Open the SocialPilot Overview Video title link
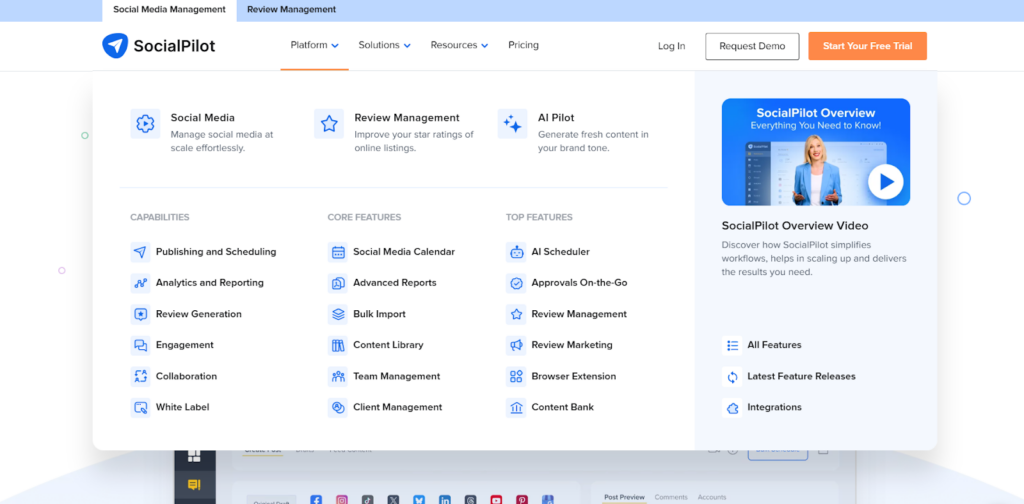 (795, 226)
